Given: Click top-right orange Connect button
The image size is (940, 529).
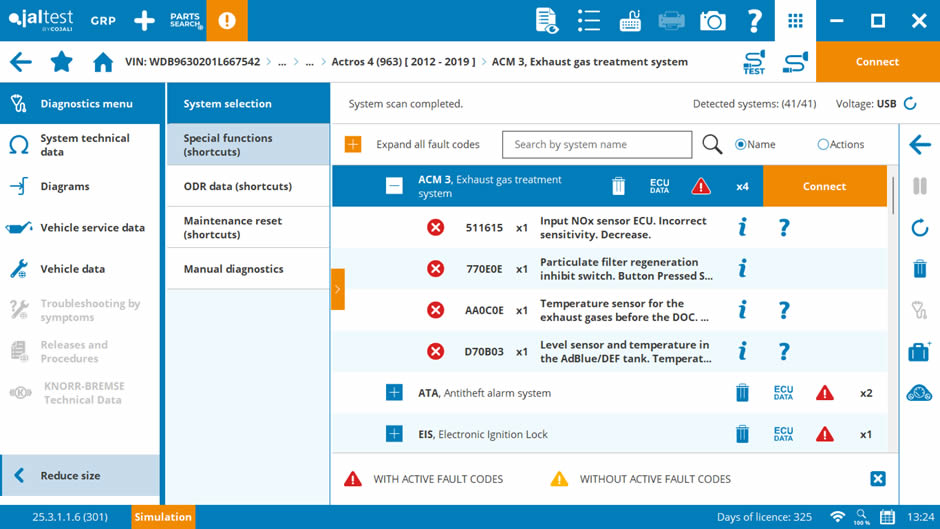Looking at the screenshot, I should [878, 62].
